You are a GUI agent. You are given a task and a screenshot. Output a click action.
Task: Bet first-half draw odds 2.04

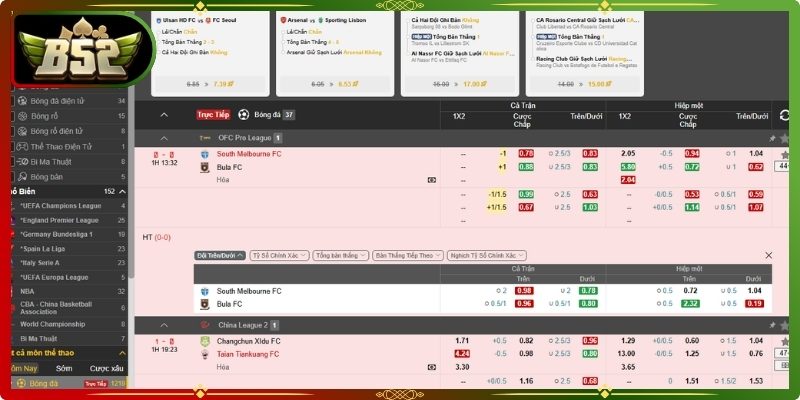pyautogui.click(x=628, y=180)
